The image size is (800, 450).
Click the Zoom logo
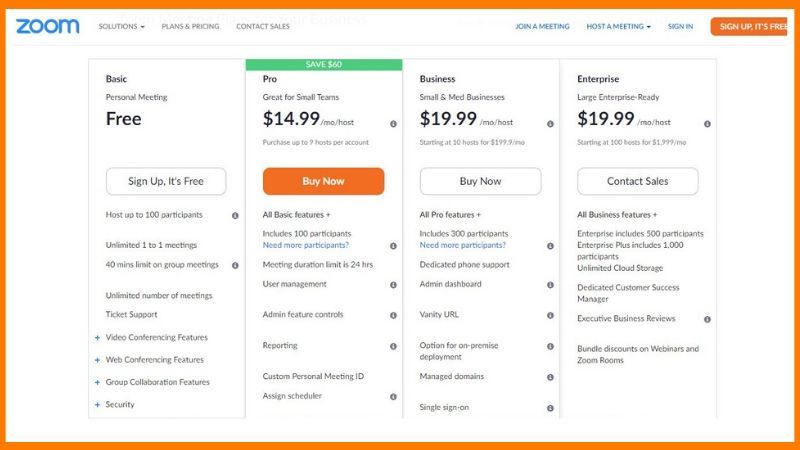pyautogui.click(x=47, y=26)
